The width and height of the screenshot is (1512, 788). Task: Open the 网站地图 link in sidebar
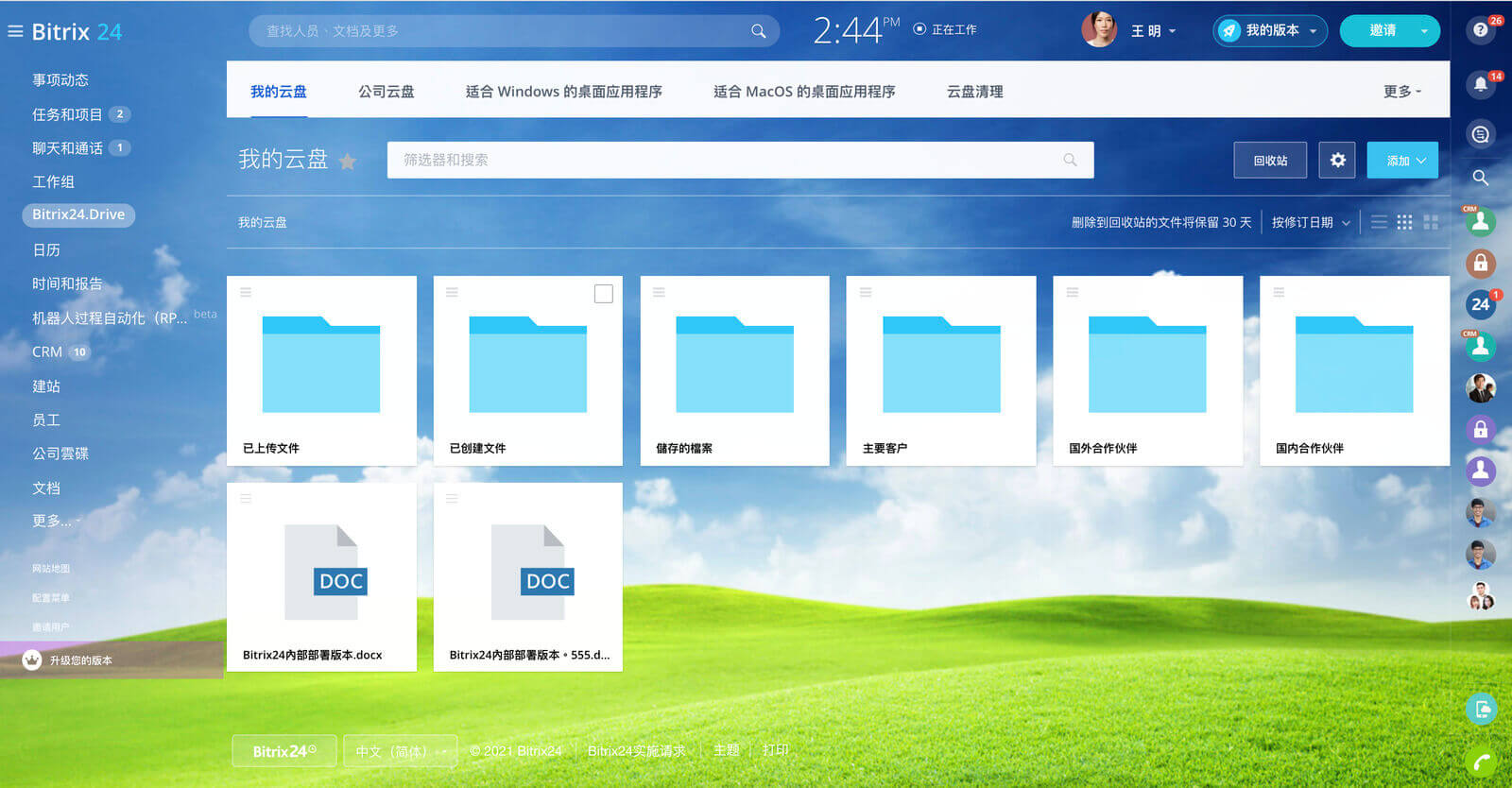51,569
